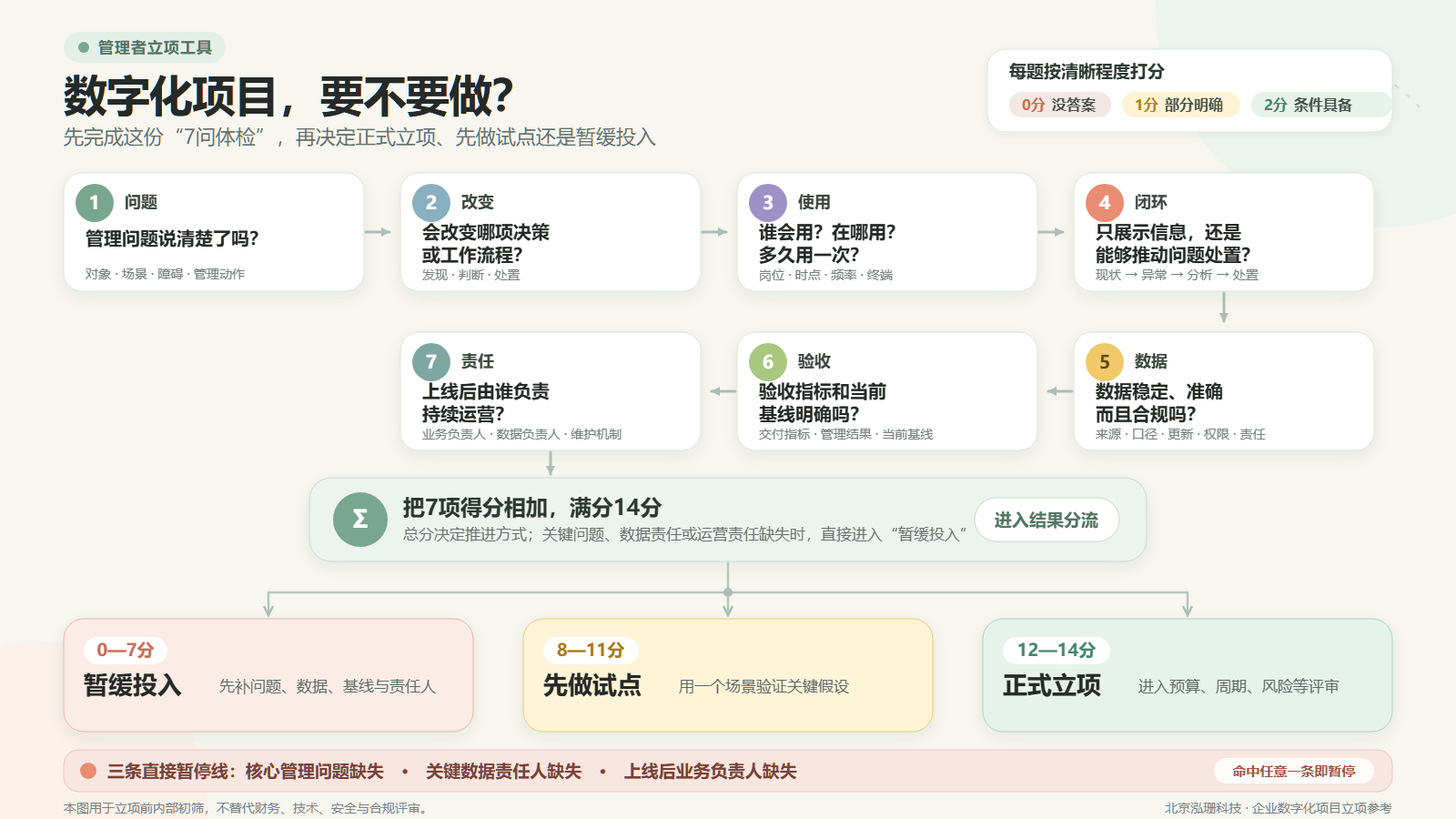Viewport: 1456px width, 819px height.
Task: Click the text 岗位 · 时点 · 频率 · 终端
Action: pyautogui.click(x=825, y=275)
